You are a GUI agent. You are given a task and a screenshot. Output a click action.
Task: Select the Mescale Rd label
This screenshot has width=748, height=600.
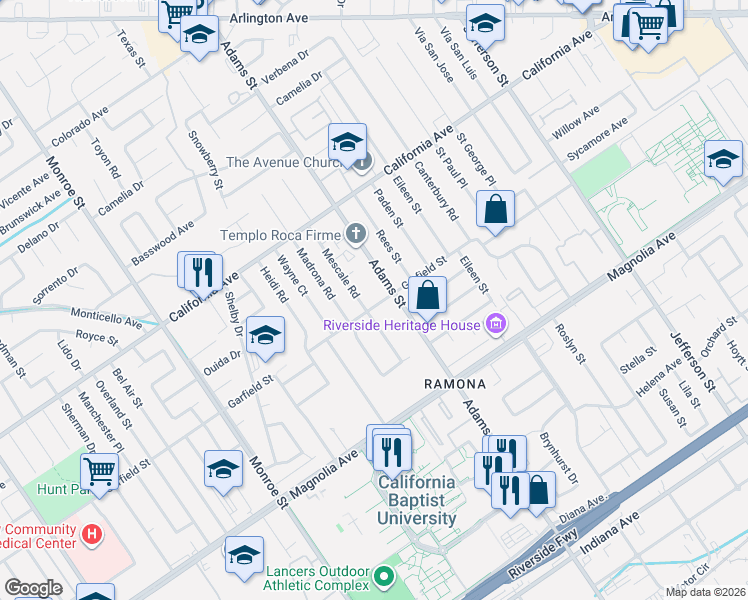(x=341, y=273)
